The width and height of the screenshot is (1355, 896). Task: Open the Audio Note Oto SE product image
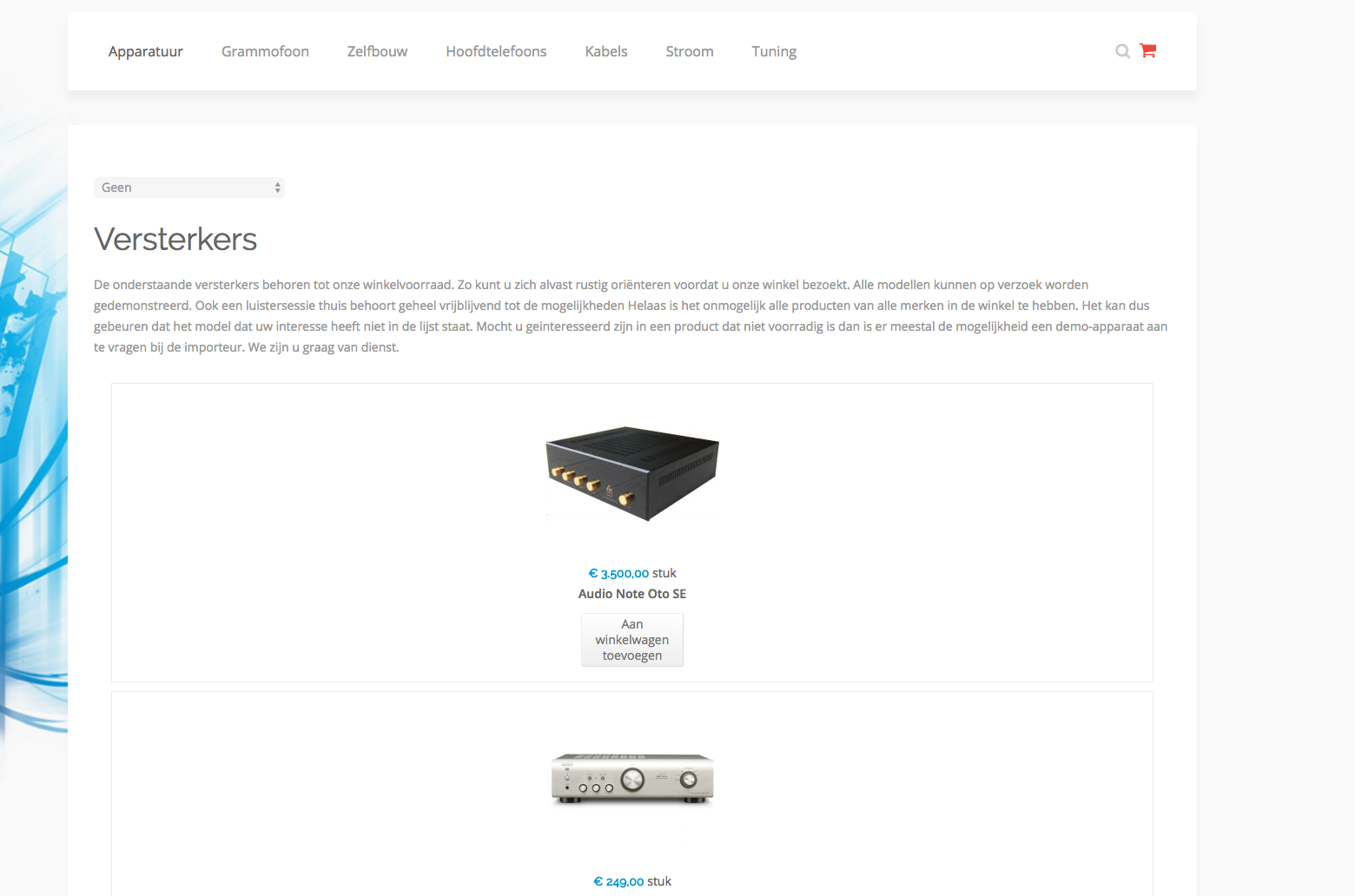pyautogui.click(x=632, y=473)
